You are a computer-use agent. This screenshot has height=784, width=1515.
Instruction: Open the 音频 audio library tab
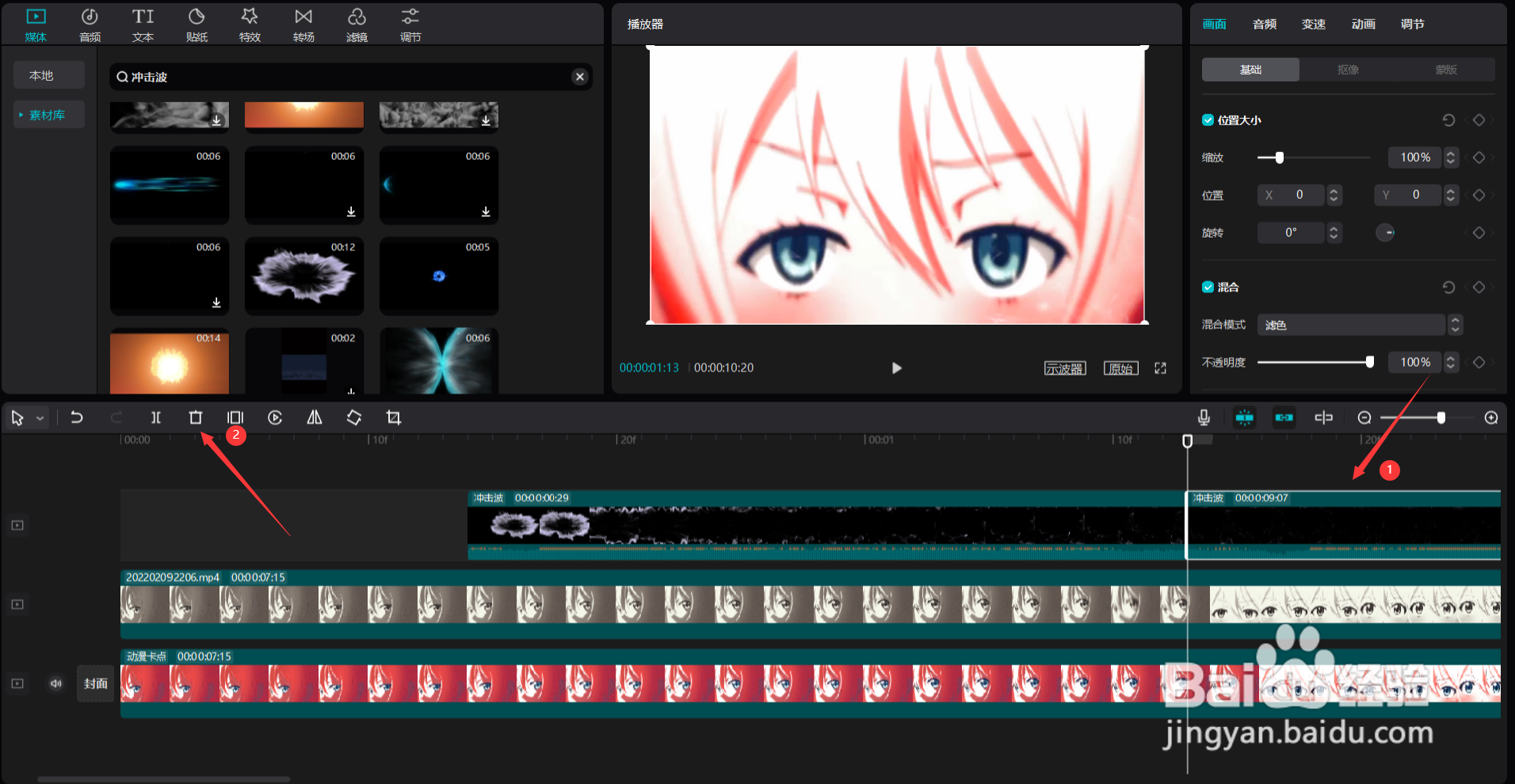point(90,25)
